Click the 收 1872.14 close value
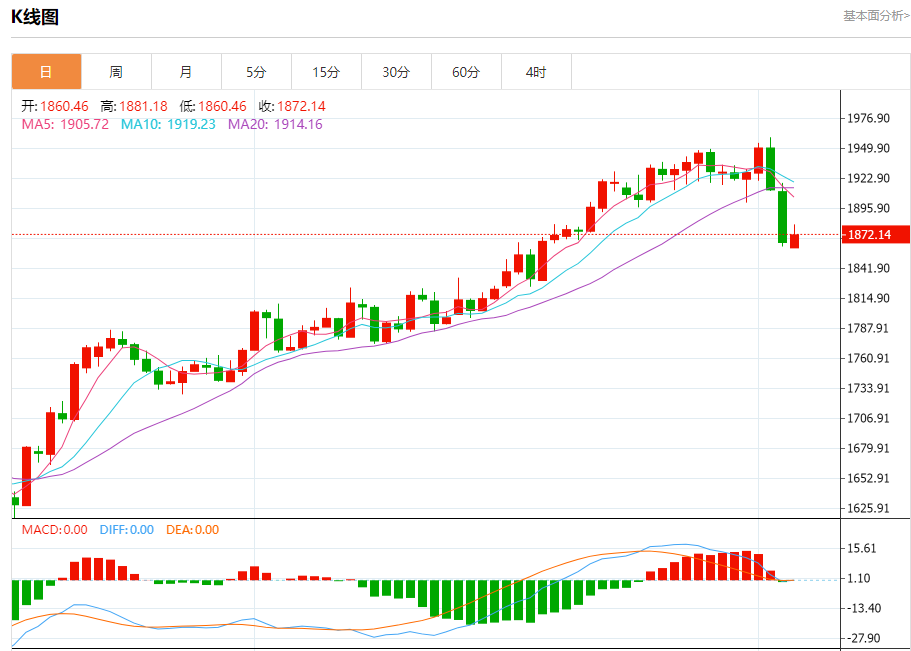This screenshot has height=651, width=911. pos(292,106)
